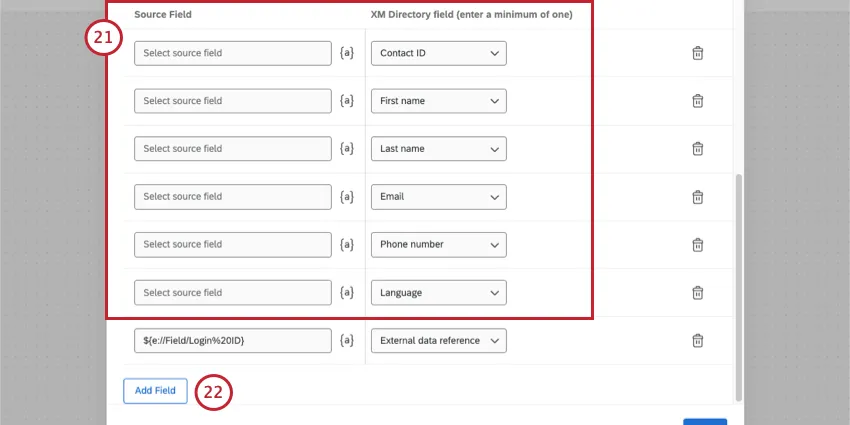Open the External data reference dropdown
The image size is (850, 425).
click(x=438, y=341)
